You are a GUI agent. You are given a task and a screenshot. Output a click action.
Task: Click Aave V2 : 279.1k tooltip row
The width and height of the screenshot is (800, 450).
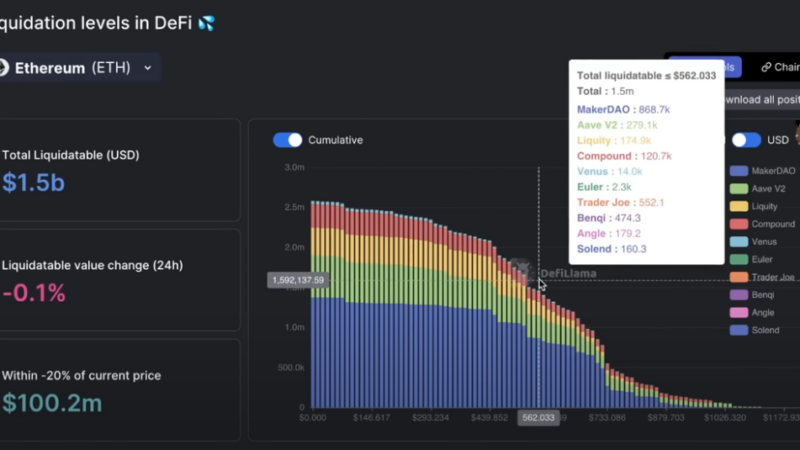coord(617,125)
